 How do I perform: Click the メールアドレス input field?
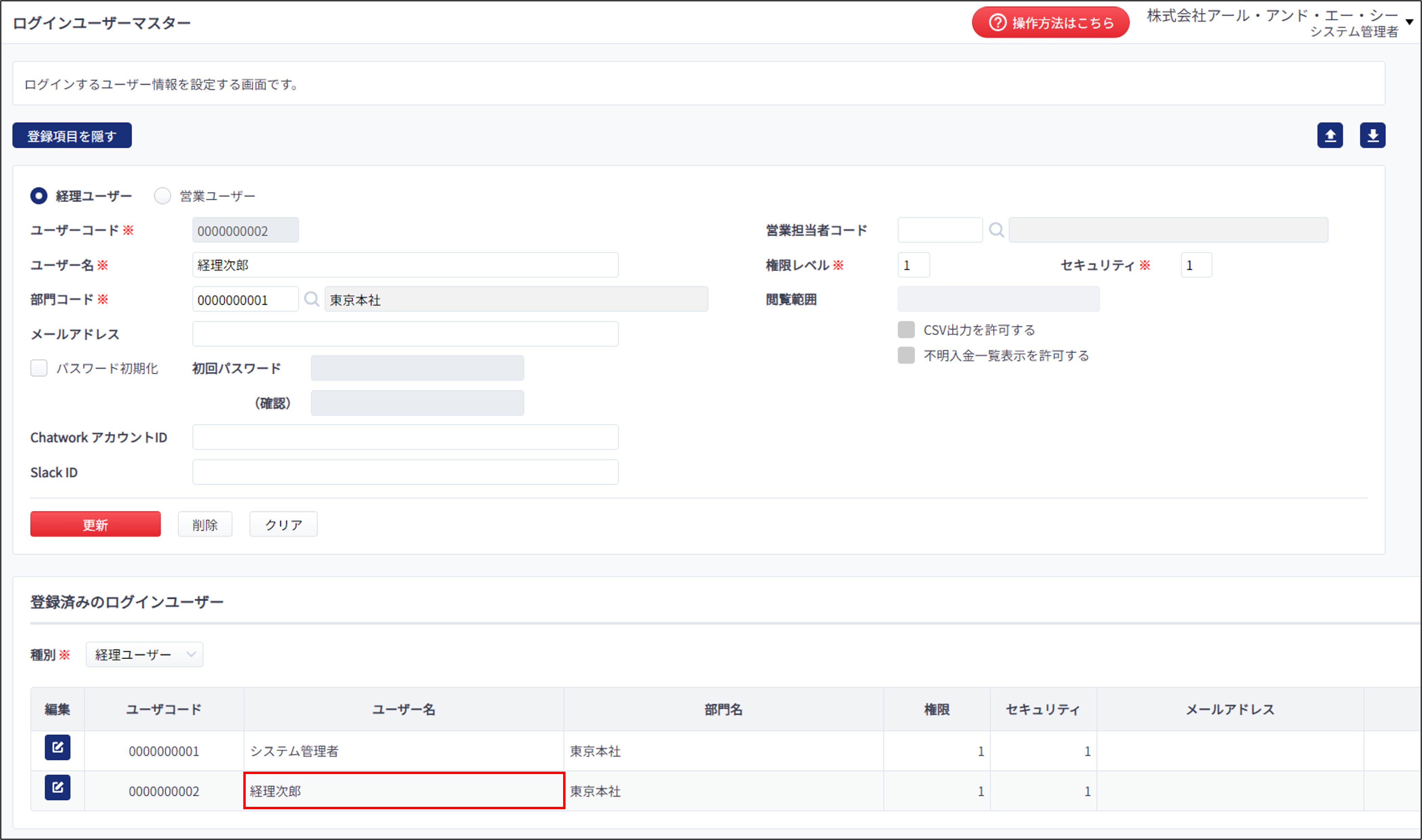[405, 334]
